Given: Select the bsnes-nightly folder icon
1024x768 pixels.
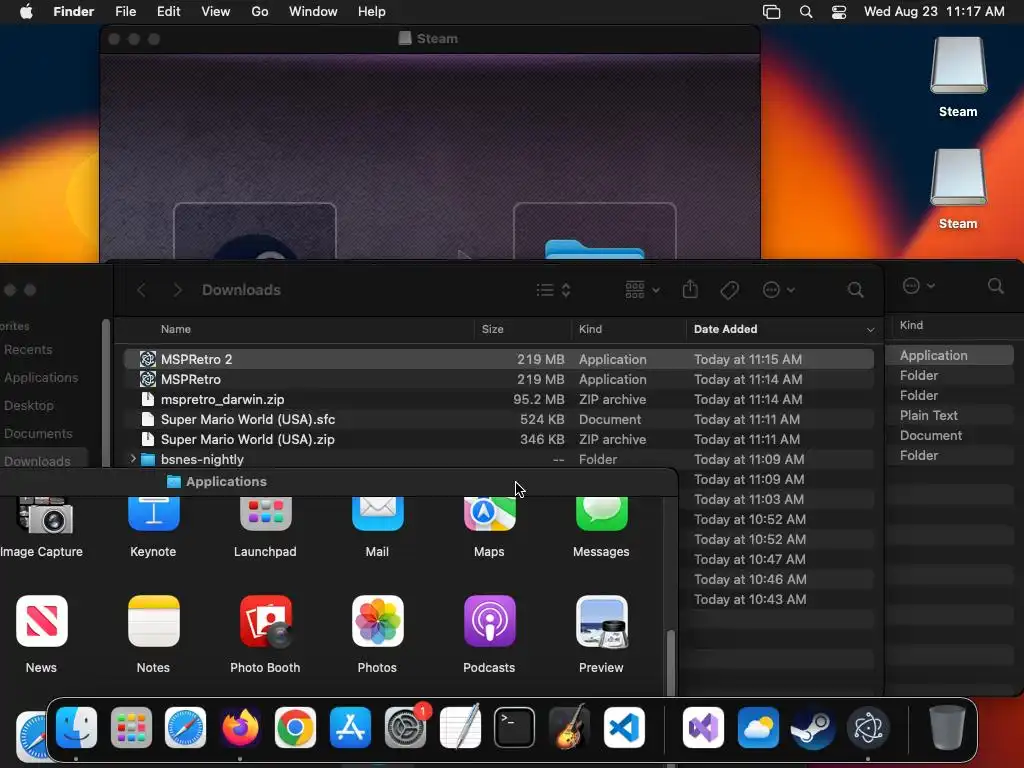Looking at the screenshot, I should point(148,460).
